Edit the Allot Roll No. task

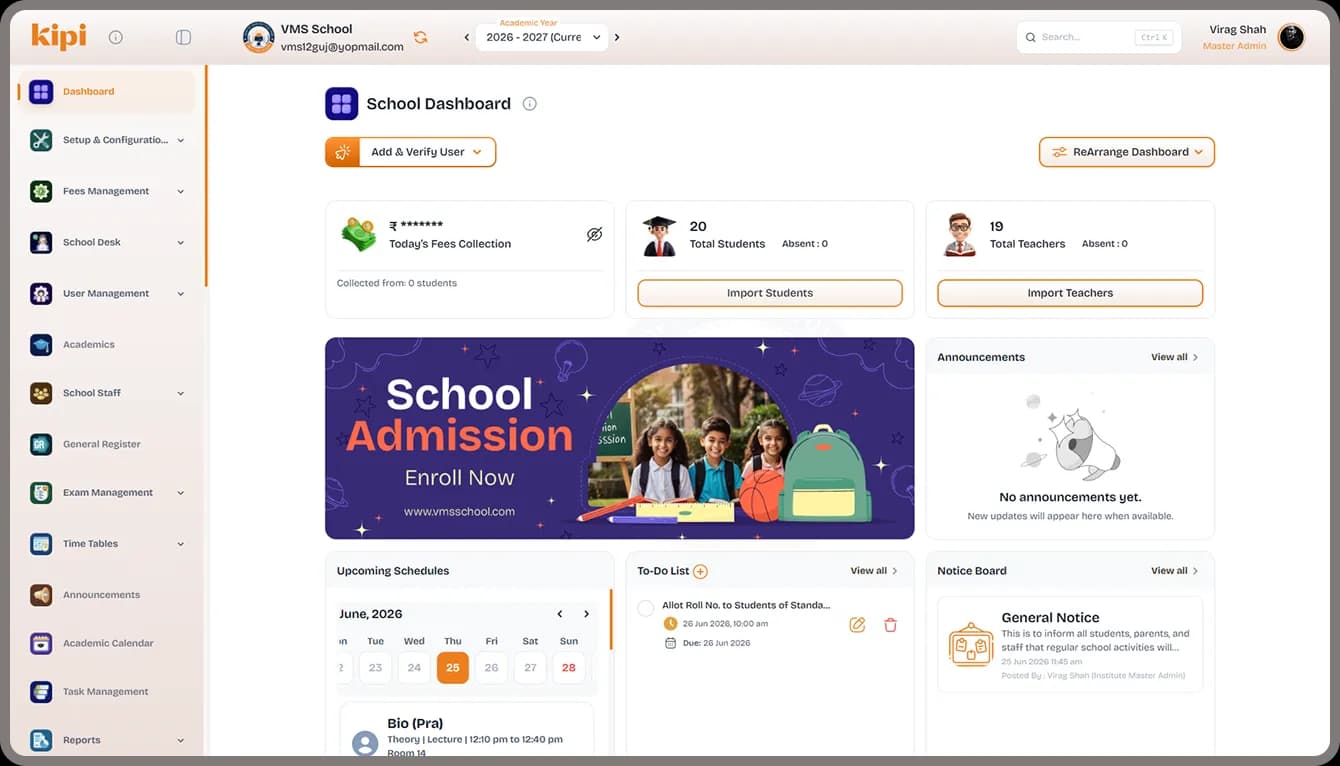coord(857,624)
